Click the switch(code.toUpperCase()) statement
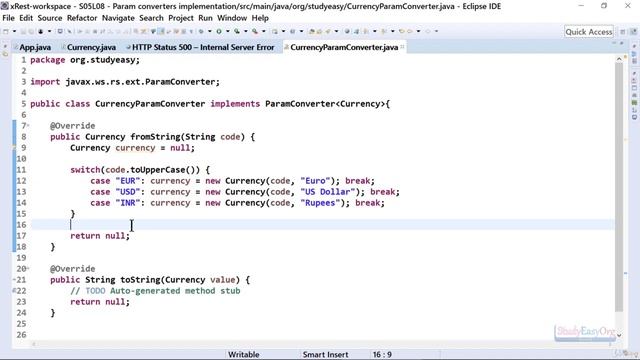The width and height of the screenshot is (640, 360). click(140, 170)
